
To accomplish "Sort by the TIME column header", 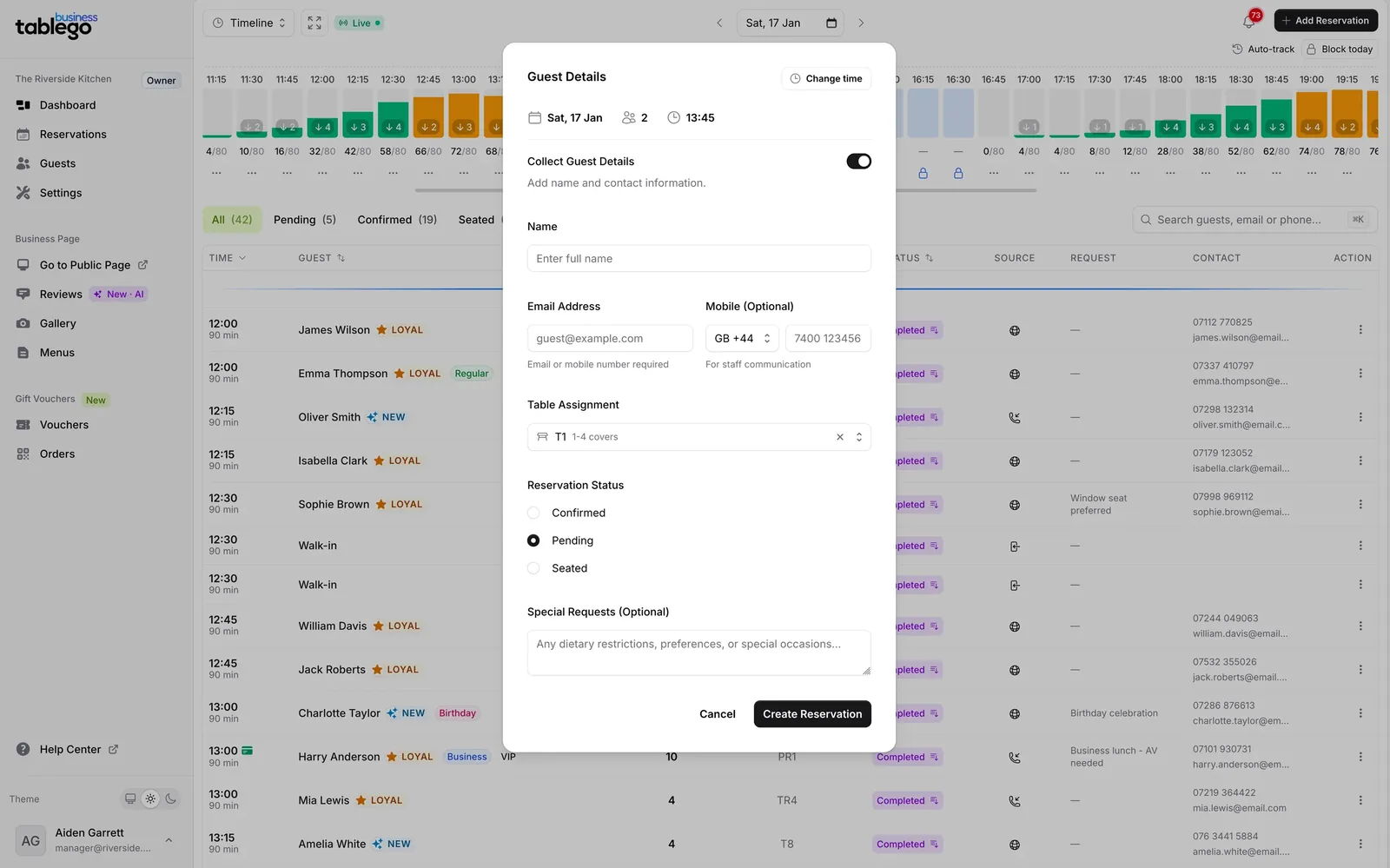I will pos(228,258).
